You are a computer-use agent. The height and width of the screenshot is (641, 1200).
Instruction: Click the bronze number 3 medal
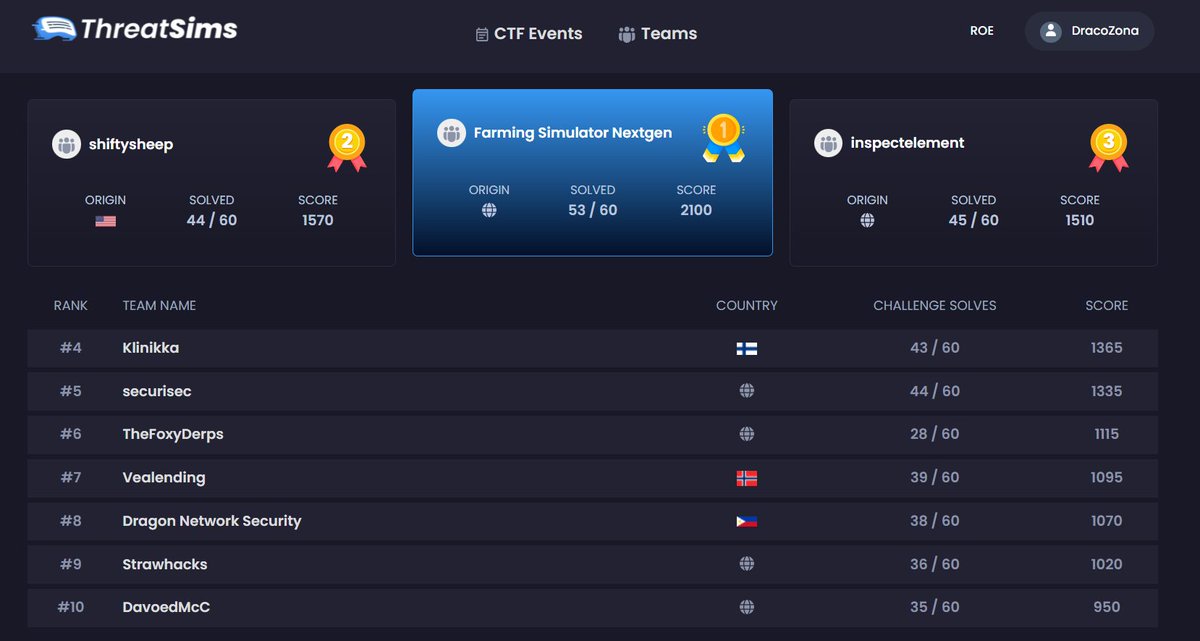click(1109, 146)
